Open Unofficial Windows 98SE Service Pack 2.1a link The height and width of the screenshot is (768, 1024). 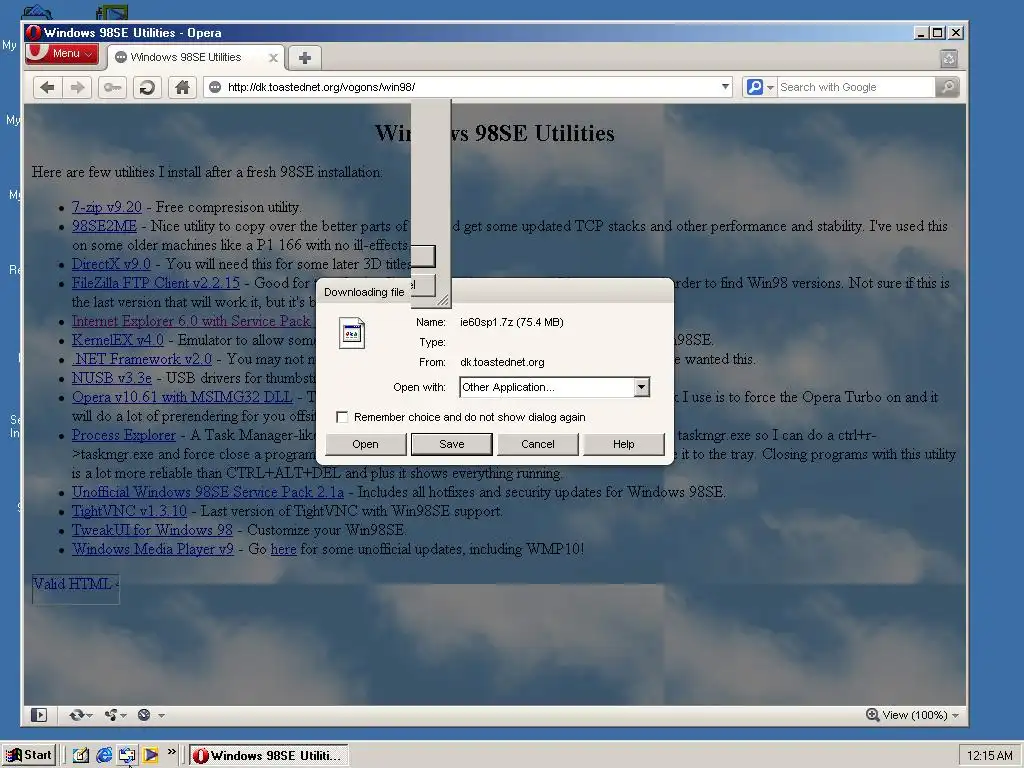[208, 492]
